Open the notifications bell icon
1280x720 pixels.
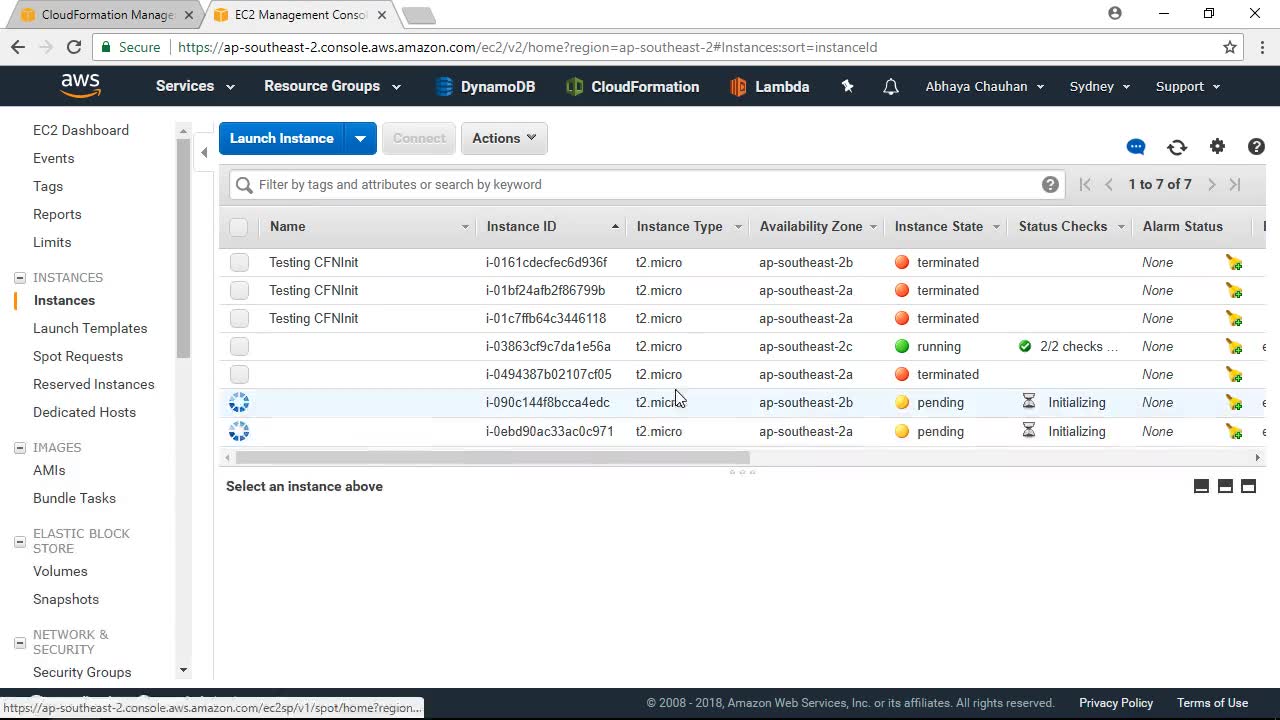pyautogui.click(x=891, y=87)
